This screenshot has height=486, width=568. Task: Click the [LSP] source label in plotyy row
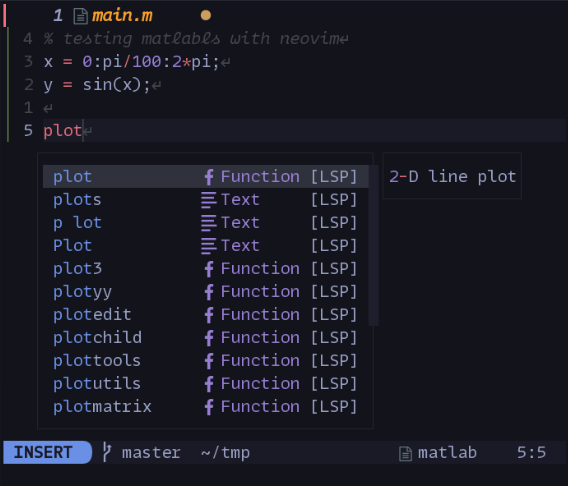(x=334, y=292)
